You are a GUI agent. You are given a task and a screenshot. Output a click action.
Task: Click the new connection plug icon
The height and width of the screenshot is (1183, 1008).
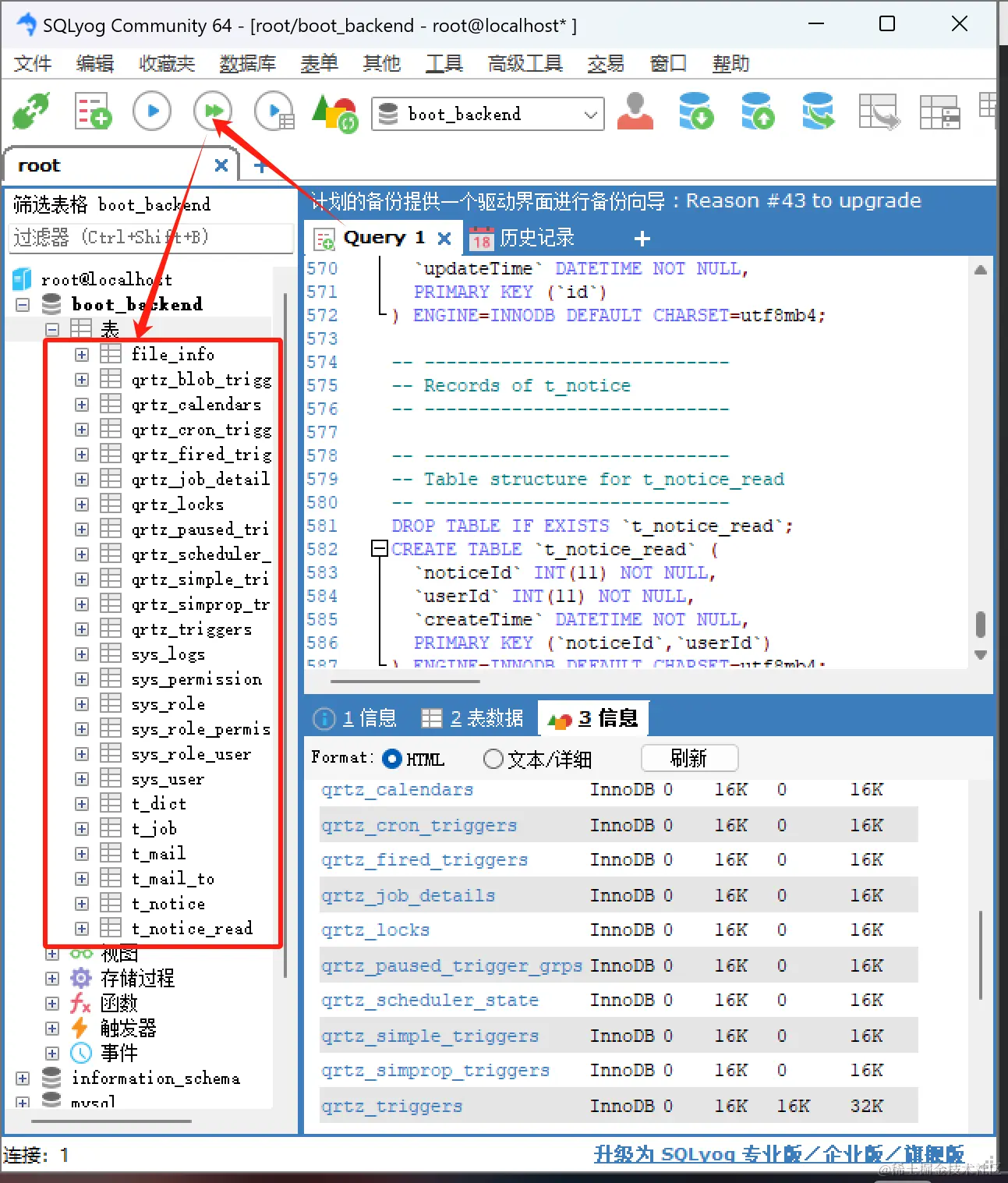tap(31, 112)
